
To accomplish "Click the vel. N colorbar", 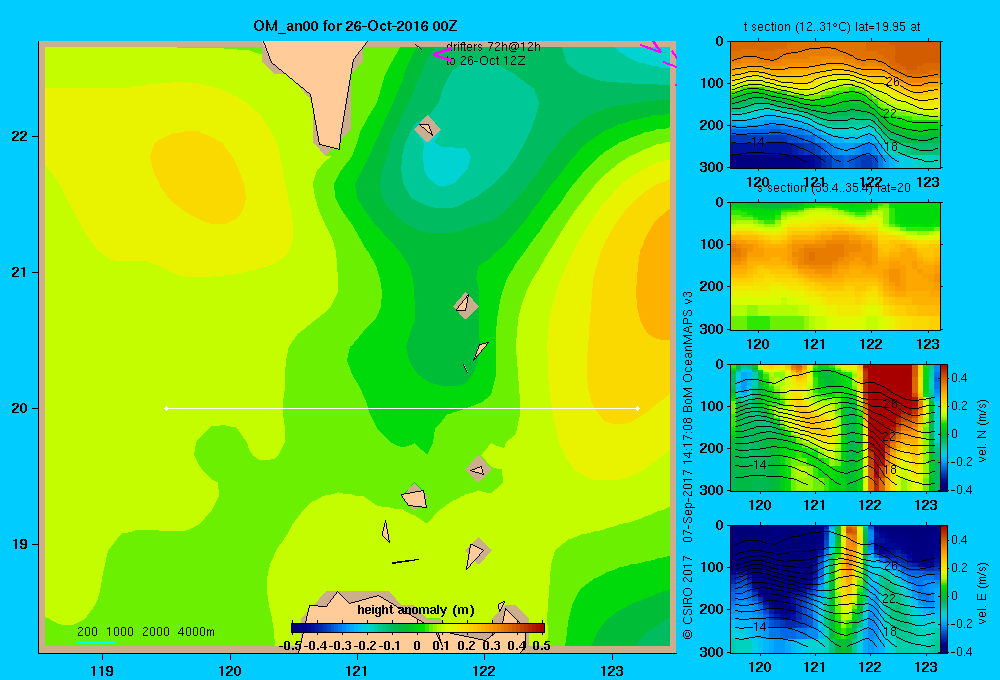I will pos(944,427).
